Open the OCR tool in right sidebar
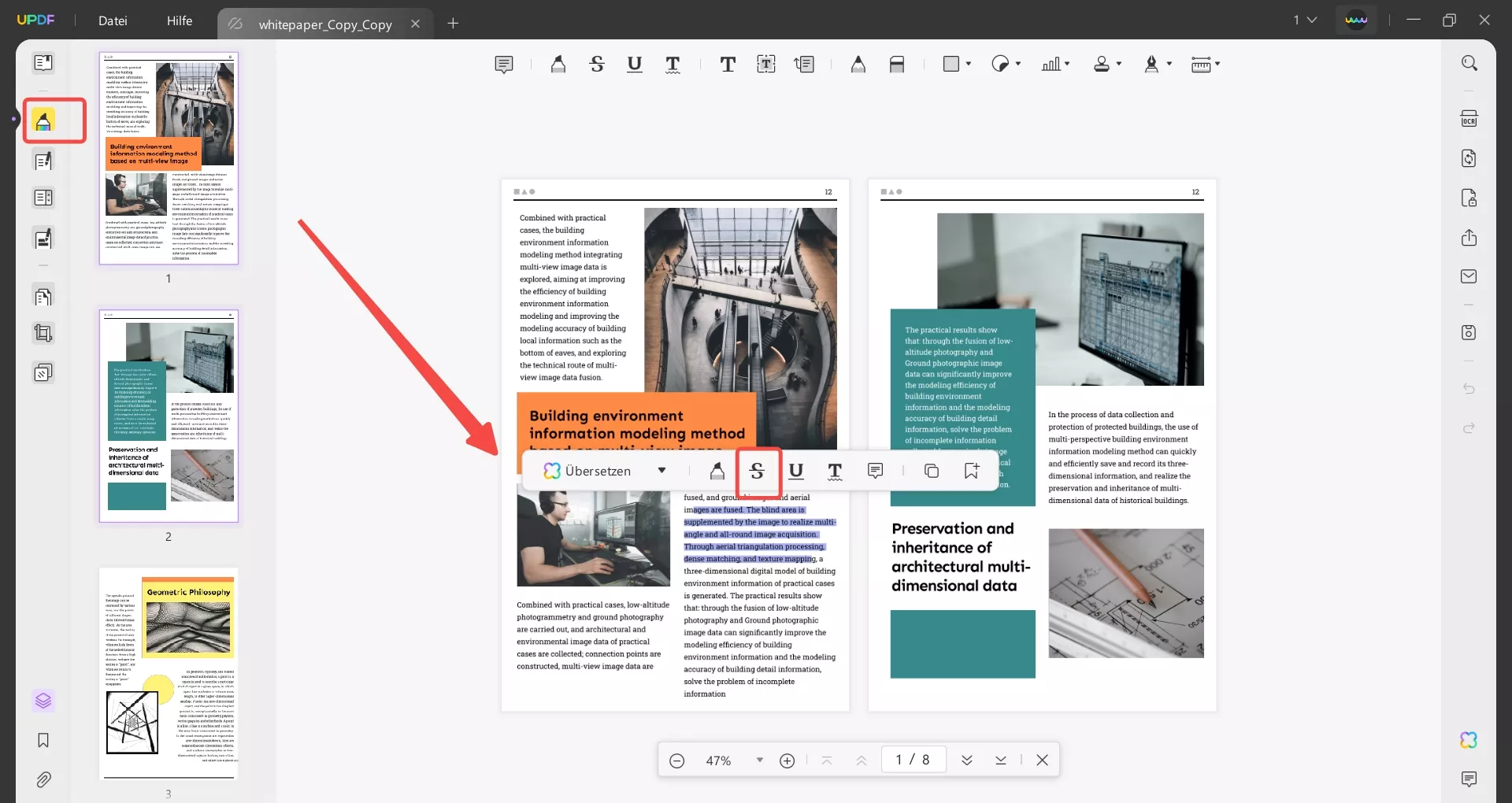This screenshot has width=1512, height=803. click(1469, 119)
